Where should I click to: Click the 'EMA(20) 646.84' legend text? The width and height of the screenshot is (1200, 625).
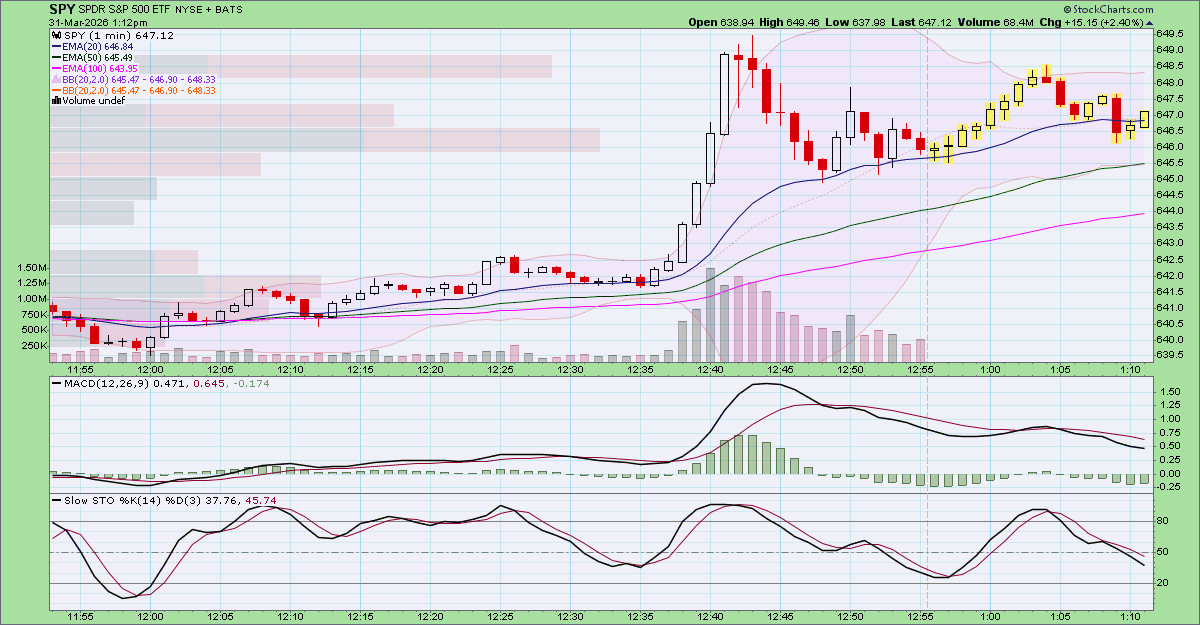tap(99, 46)
